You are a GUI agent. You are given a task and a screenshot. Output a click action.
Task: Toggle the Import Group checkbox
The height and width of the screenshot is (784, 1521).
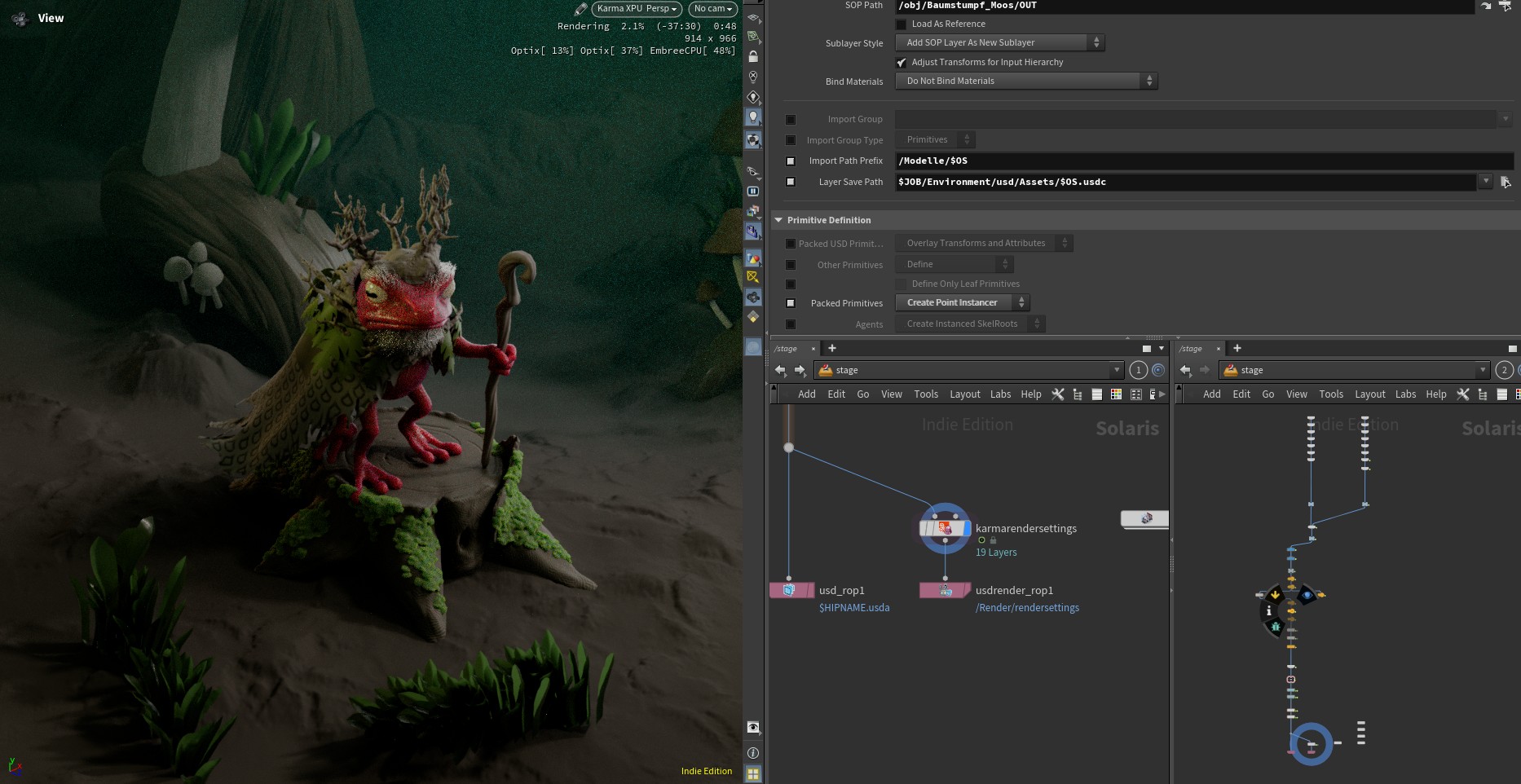tap(790, 120)
